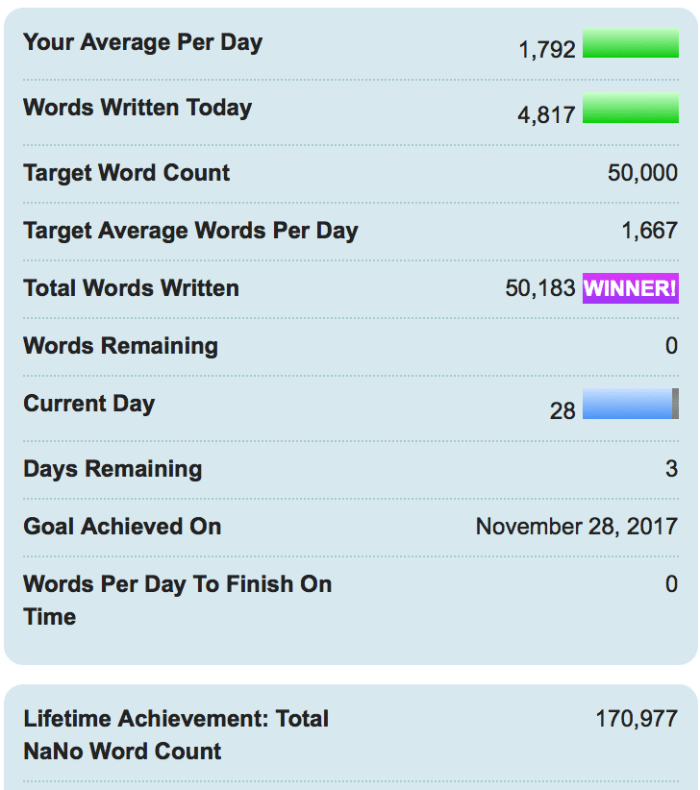700x790 pixels.
Task: Click the Total Words Written label
Action: tap(131, 288)
